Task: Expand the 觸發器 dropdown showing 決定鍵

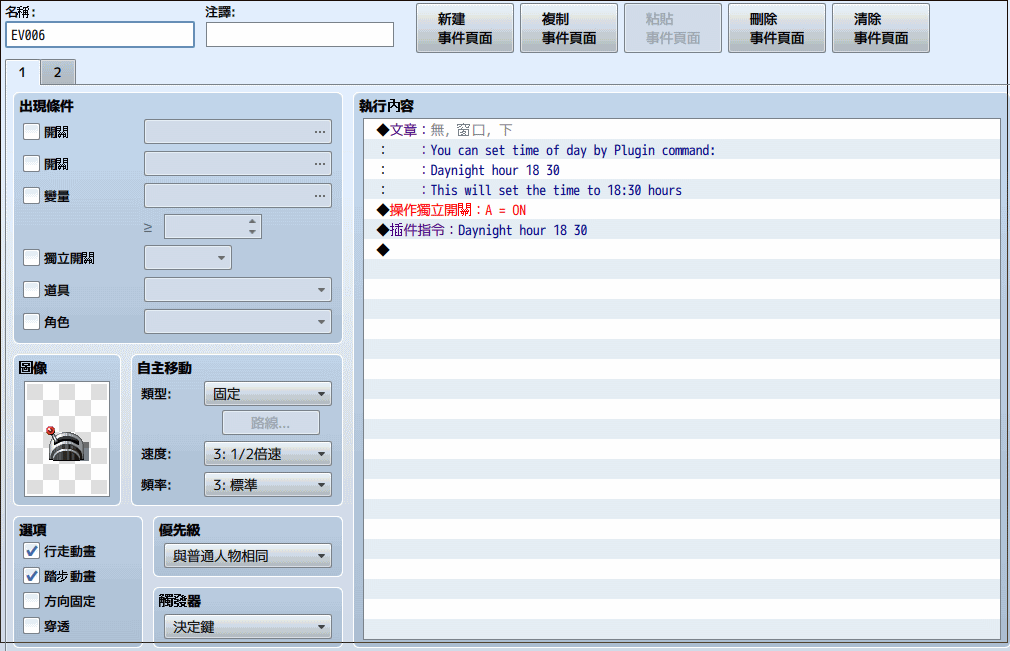Action: pyautogui.click(x=248, y=627)
